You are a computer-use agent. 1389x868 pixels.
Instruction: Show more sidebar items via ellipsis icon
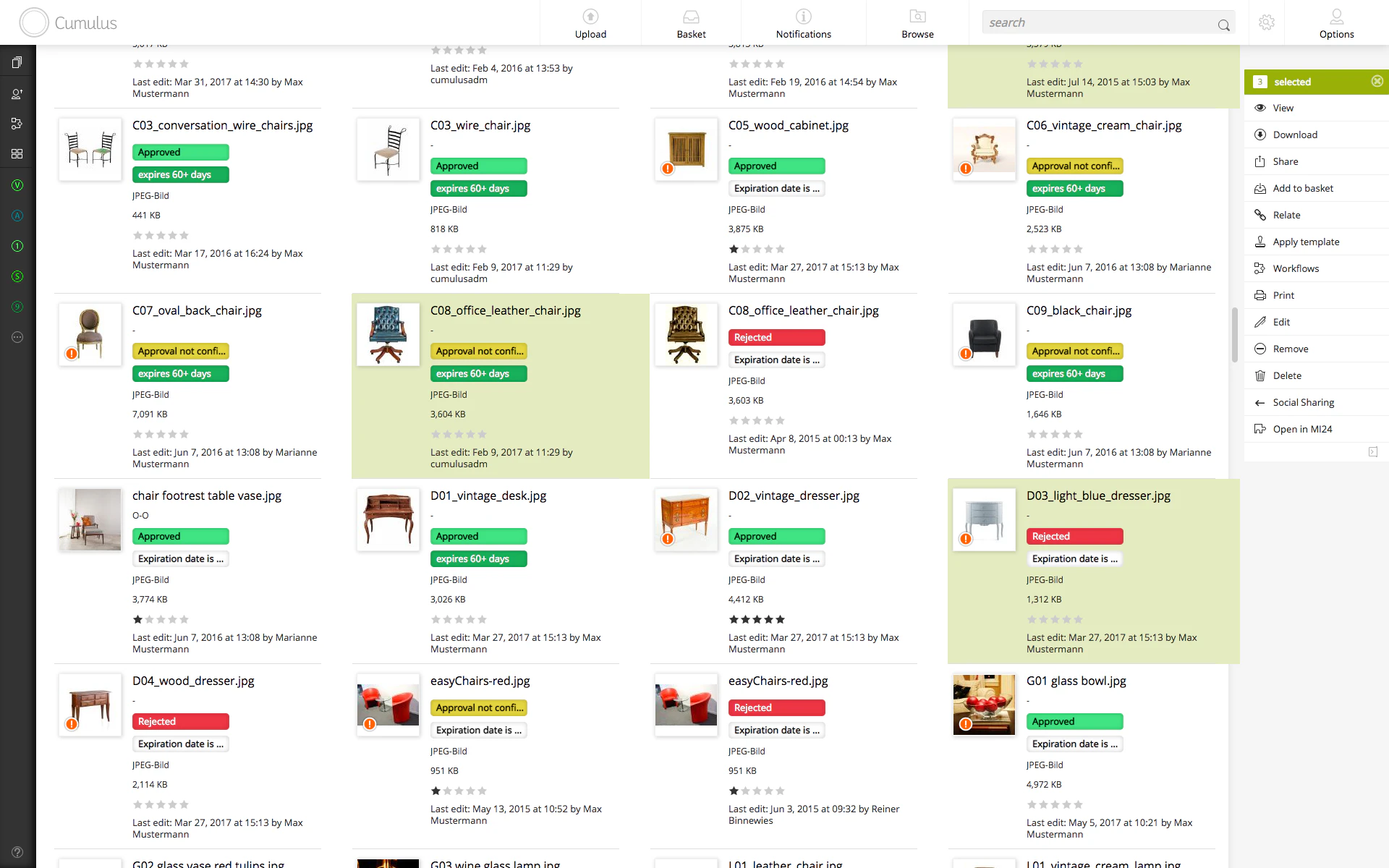coord(17,337)
